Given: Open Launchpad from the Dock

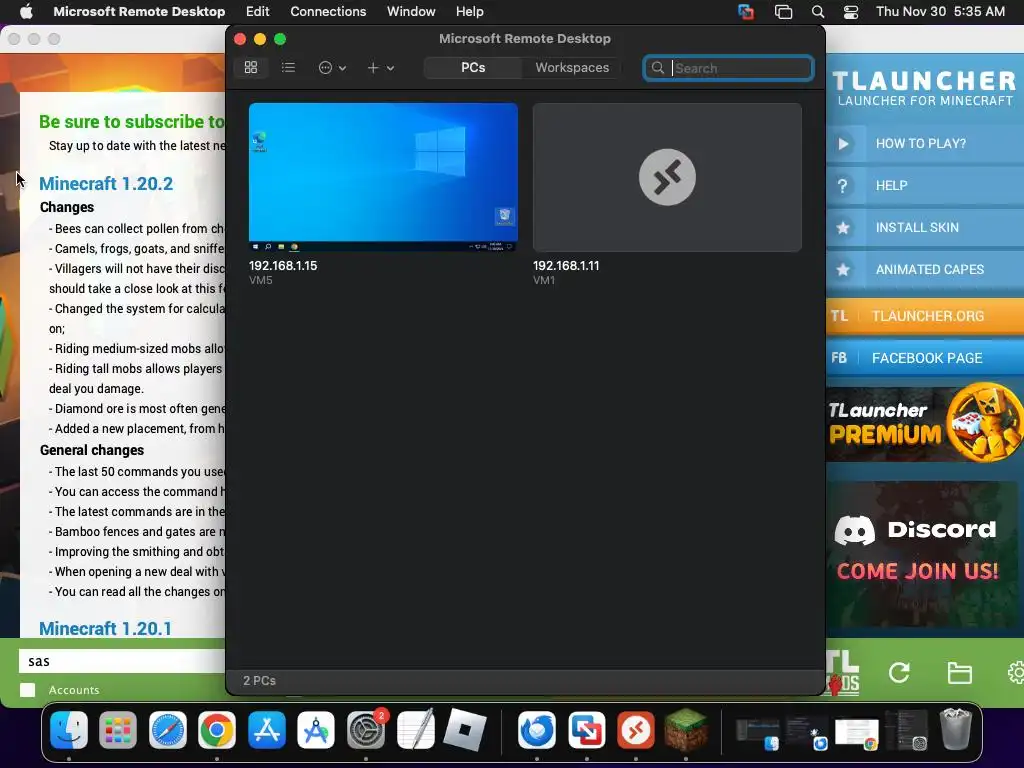Looking at the screenshot, I should click(118, 729).
